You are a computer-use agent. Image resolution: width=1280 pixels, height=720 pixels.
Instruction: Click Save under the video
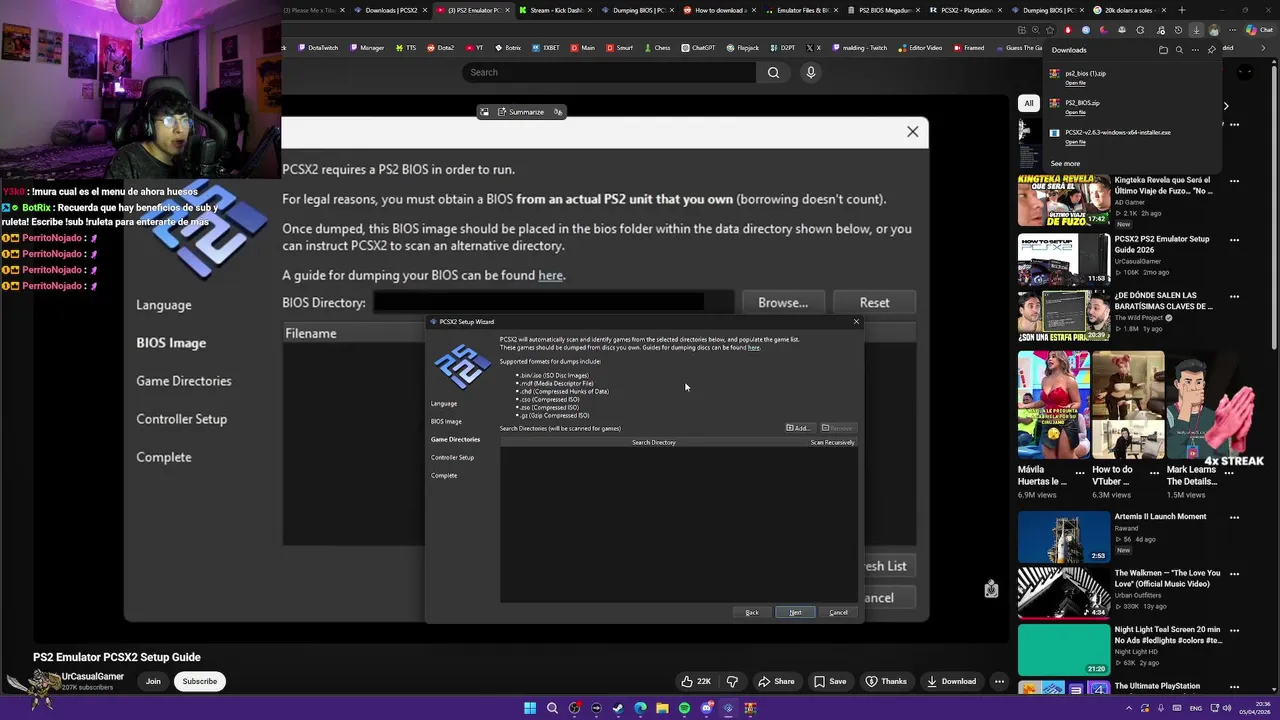pos(830,681)
